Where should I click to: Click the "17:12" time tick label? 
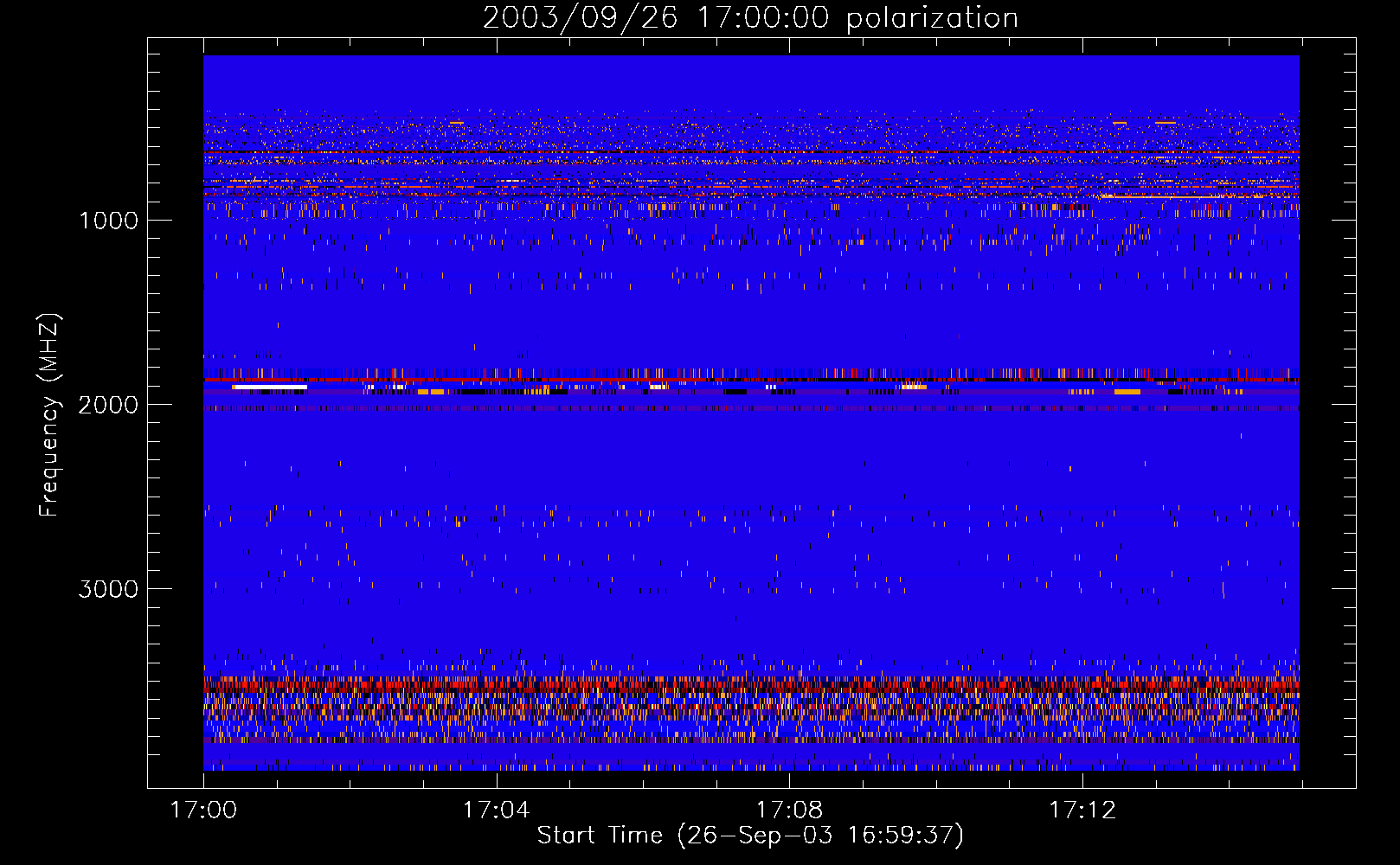point(1082,811)
